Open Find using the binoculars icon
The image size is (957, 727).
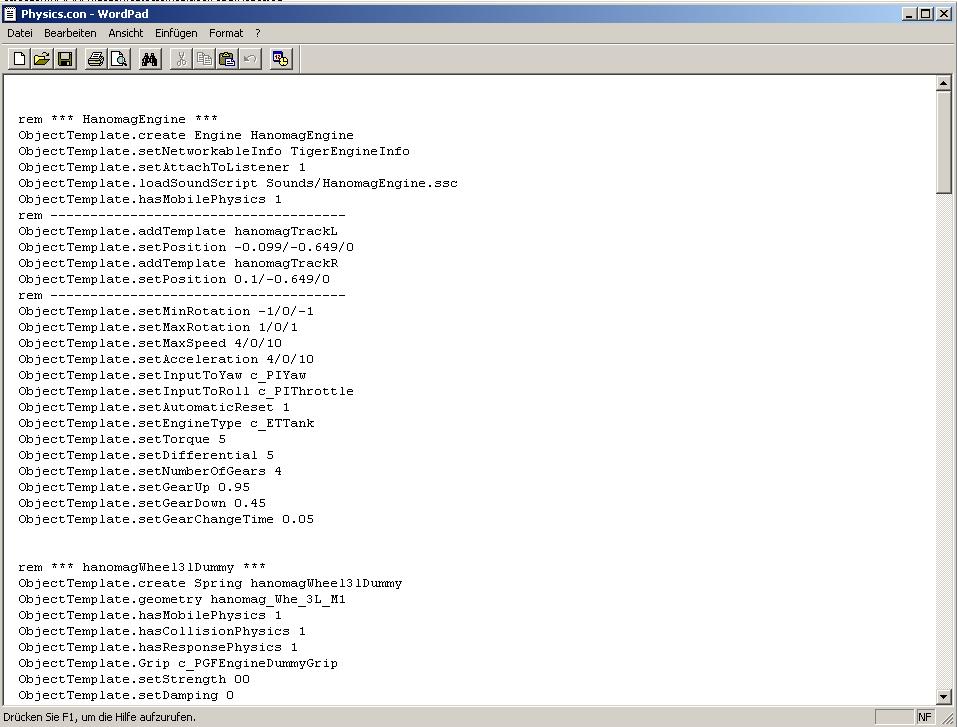[150, 59]
